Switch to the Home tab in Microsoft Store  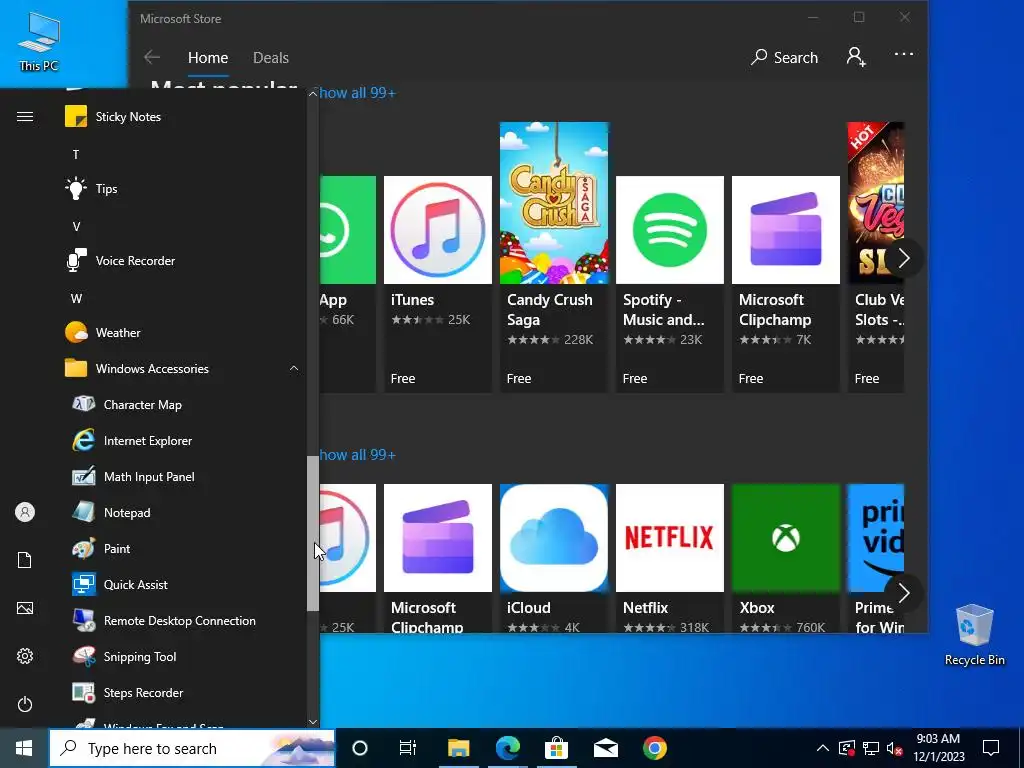point(208,57)
